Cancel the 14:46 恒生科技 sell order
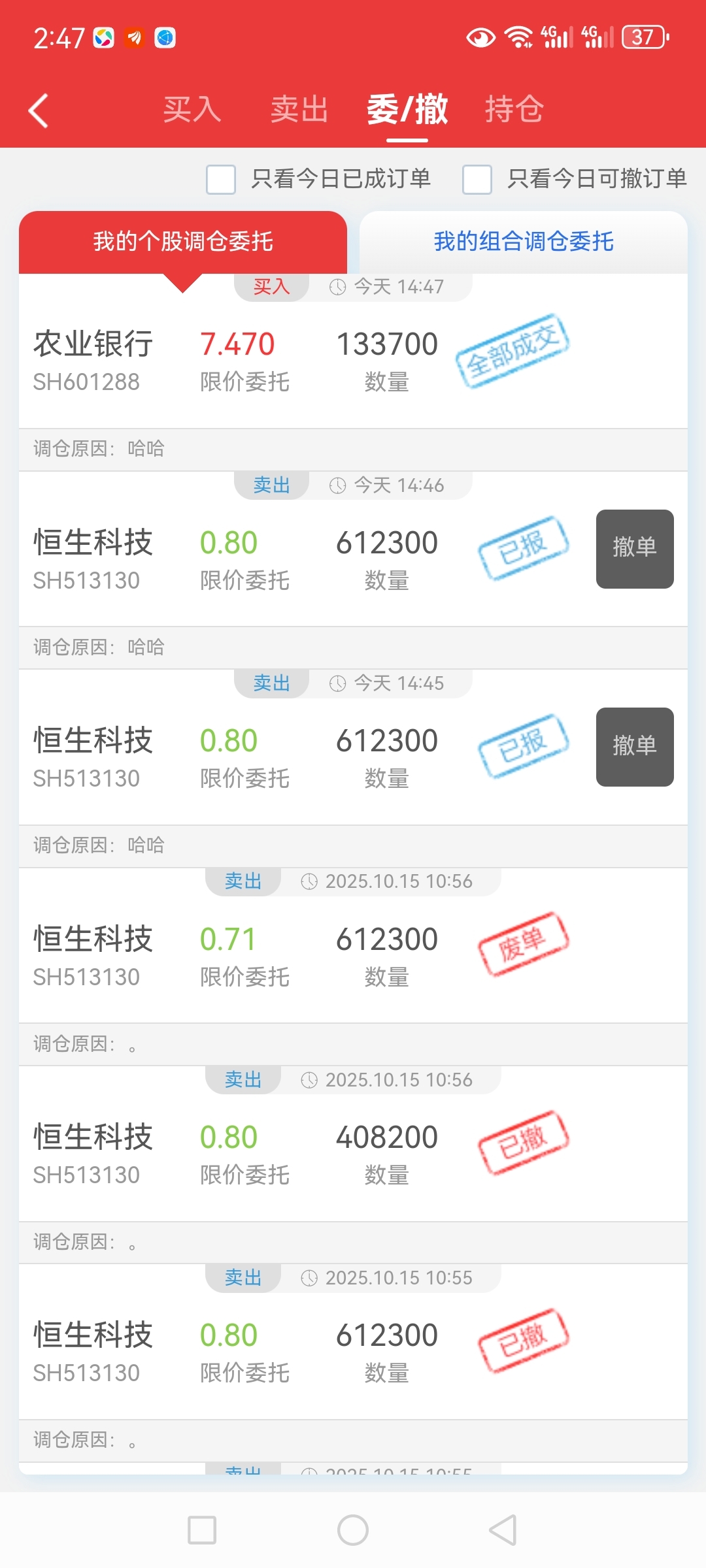This screenshot has height=1568, width=706. tap(634, 549)
